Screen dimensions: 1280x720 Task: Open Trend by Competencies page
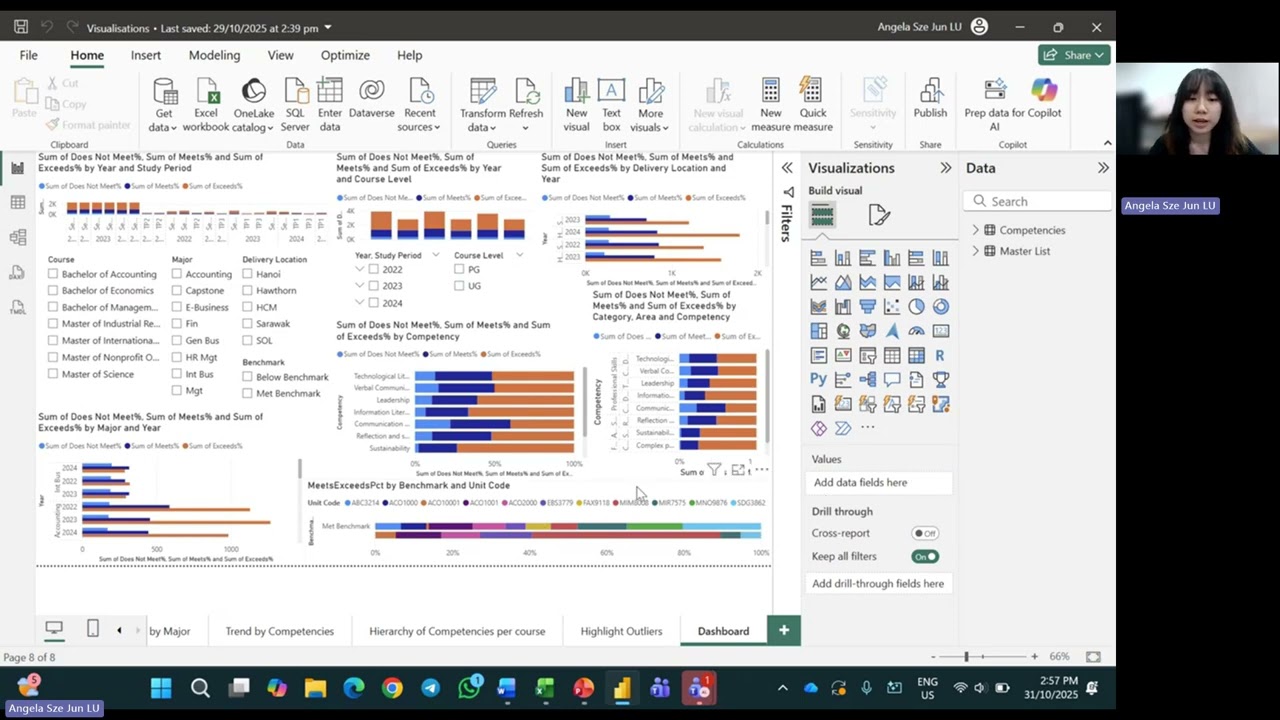coord(280,631)
